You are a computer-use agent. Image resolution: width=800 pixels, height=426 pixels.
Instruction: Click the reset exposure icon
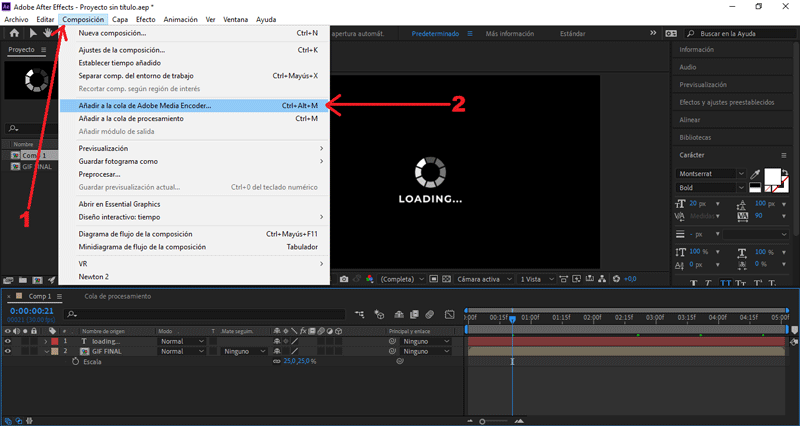click(616, 279)
